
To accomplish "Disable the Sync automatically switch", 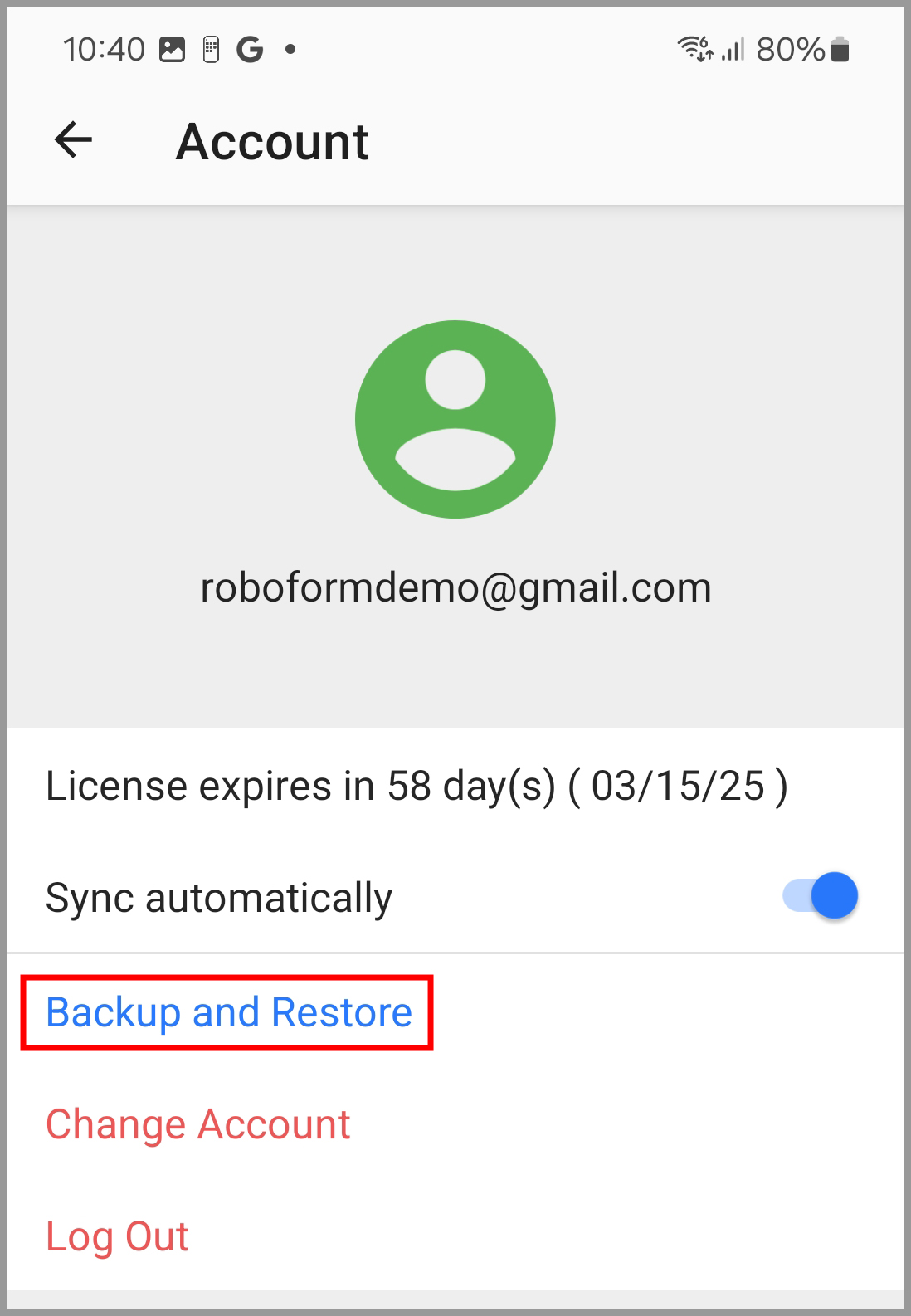I will click(x=820, y=896).
